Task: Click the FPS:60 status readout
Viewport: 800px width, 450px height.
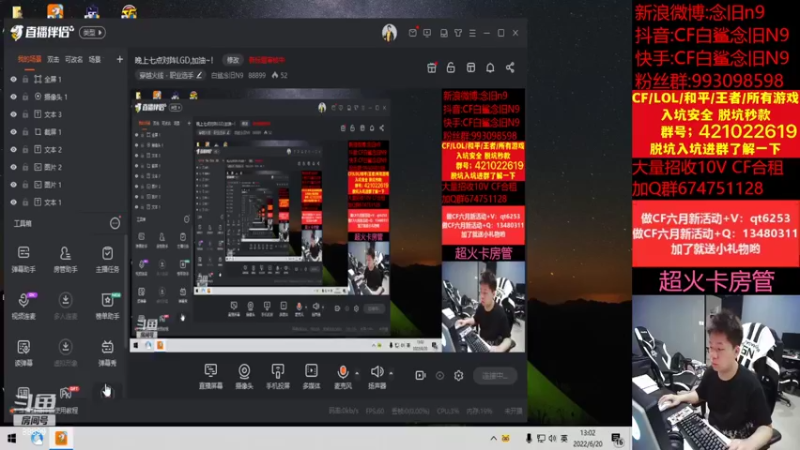Action: point(375,411)
